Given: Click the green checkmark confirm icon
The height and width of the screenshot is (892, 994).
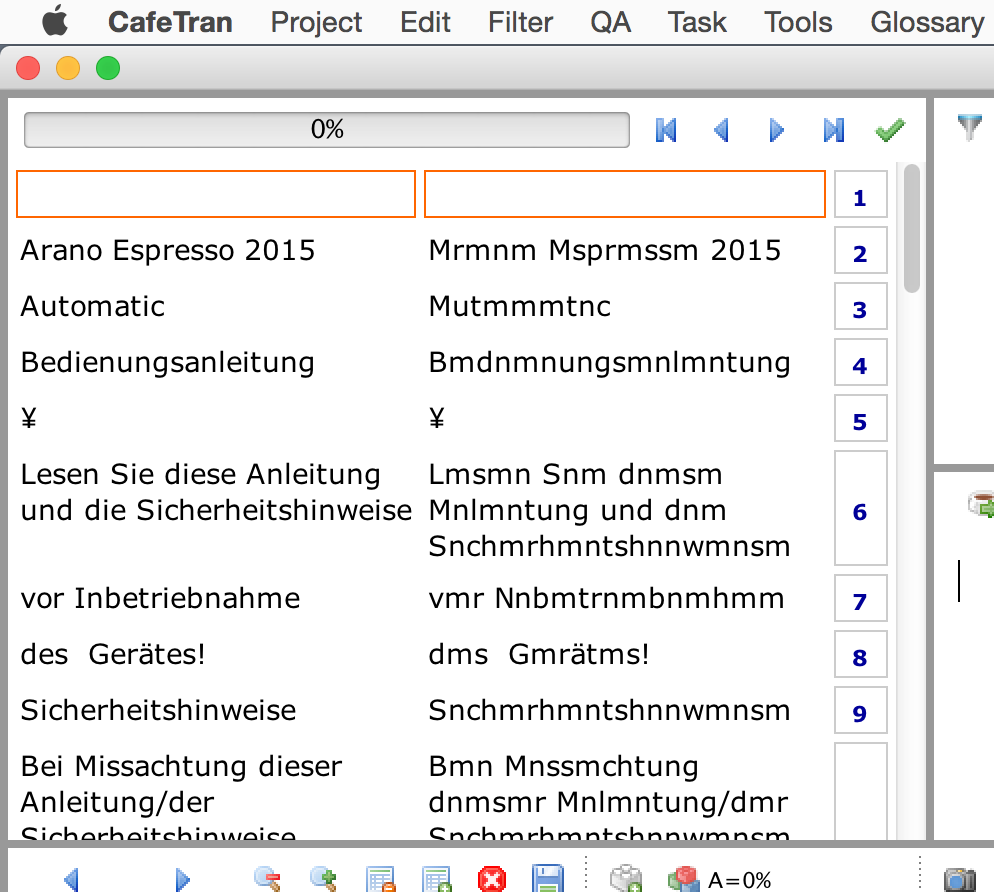Looking at the screenshot, I should pyautogui.click(x=889, y=130).
